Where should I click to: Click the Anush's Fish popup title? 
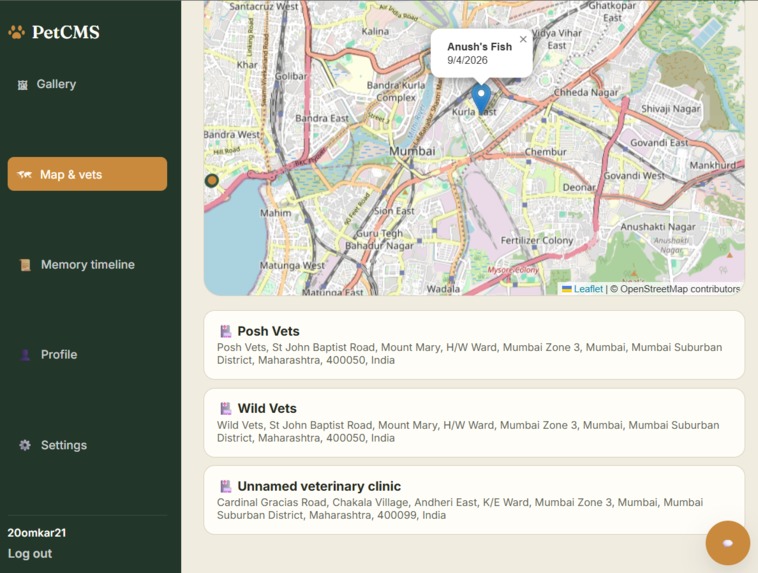point(479,46)
